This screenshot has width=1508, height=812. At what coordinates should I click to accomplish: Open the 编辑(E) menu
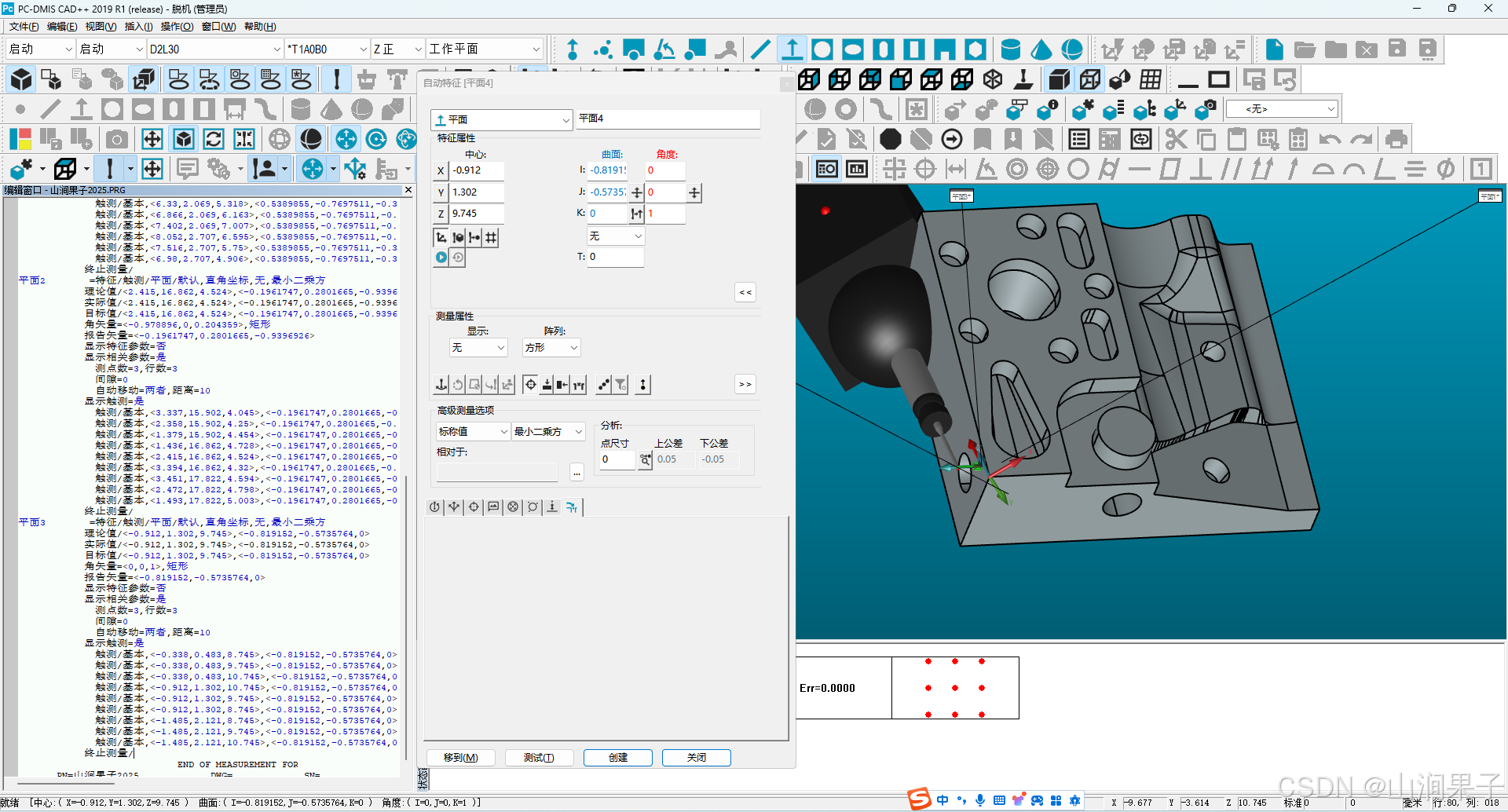coord(62,27)
